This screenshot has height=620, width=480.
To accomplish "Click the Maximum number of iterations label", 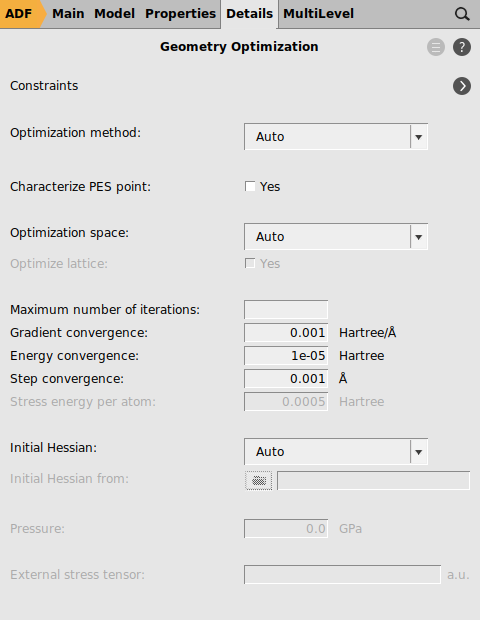I will point(105,310).
